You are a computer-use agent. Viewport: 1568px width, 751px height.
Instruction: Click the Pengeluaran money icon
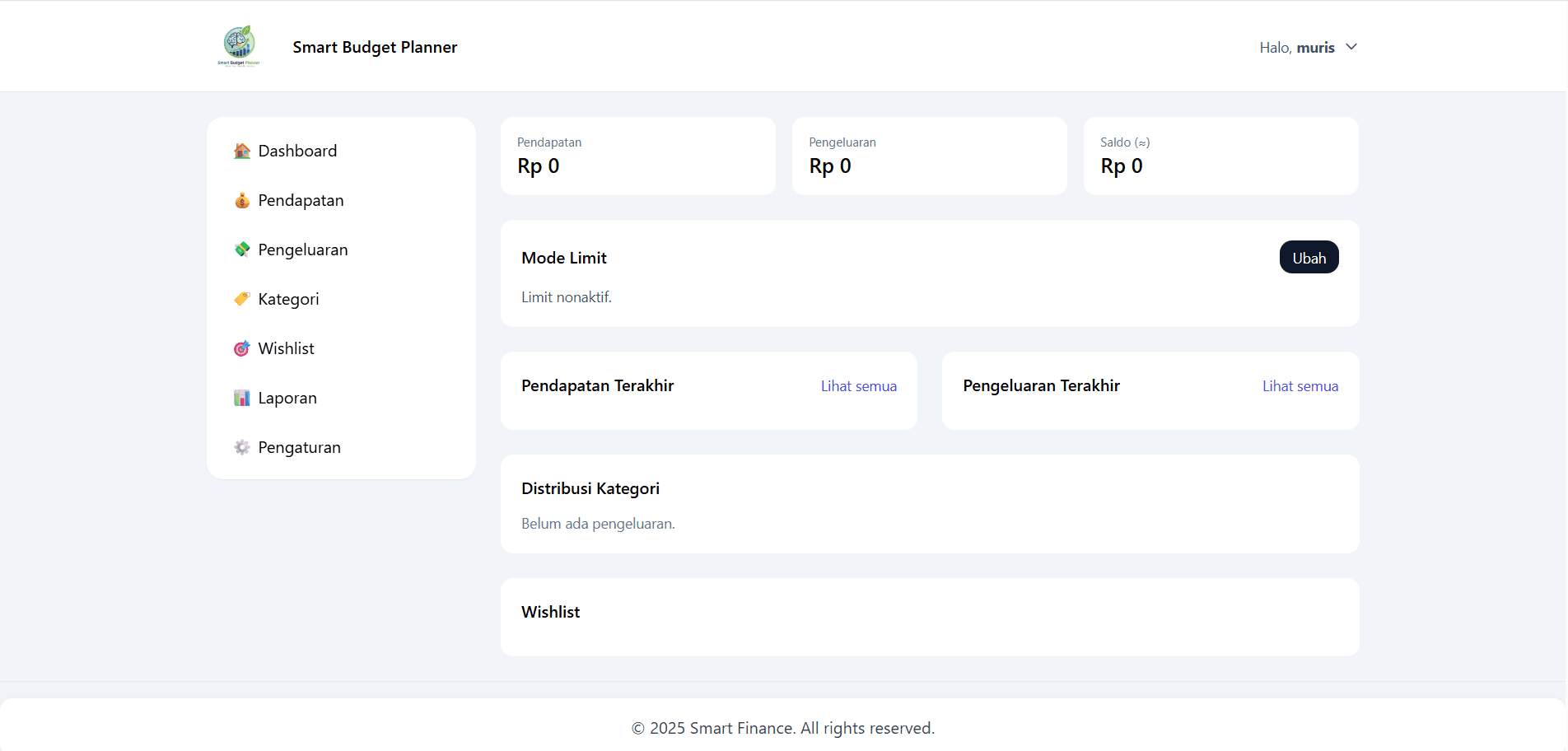241,250
